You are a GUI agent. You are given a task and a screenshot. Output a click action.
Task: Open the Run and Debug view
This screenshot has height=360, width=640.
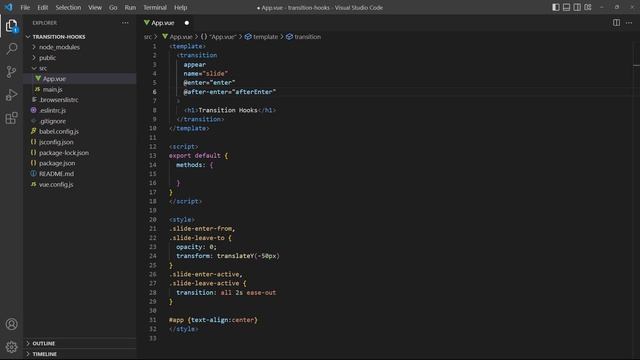click(11, 95)
